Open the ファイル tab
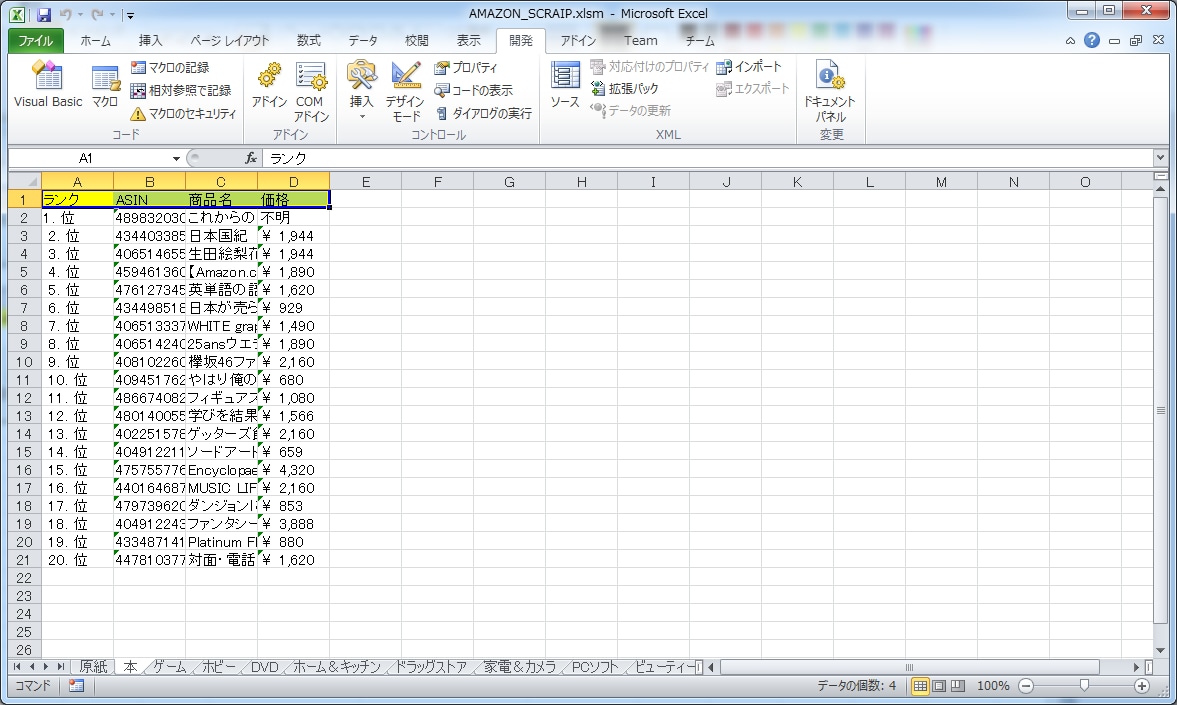This screenshot has width=1177, height=705. pos(35,41)
